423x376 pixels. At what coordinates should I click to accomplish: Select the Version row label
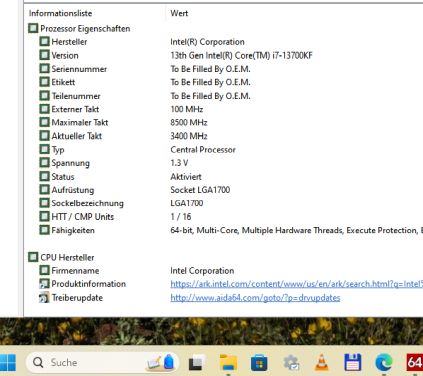[x=65, y=55]
